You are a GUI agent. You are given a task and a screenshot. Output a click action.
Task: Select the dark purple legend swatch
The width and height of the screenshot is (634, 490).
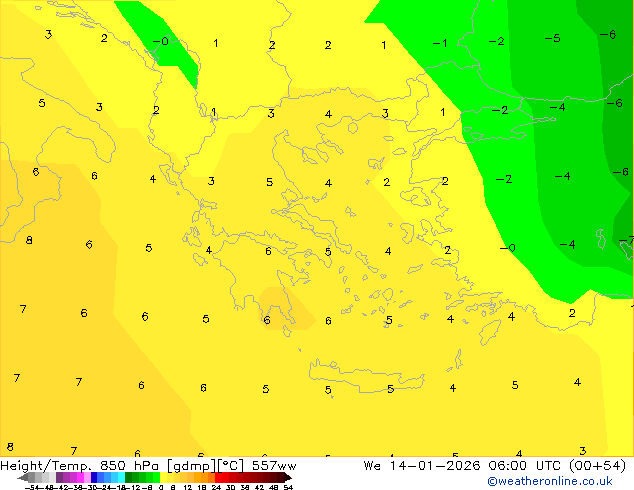click(59, 477)
